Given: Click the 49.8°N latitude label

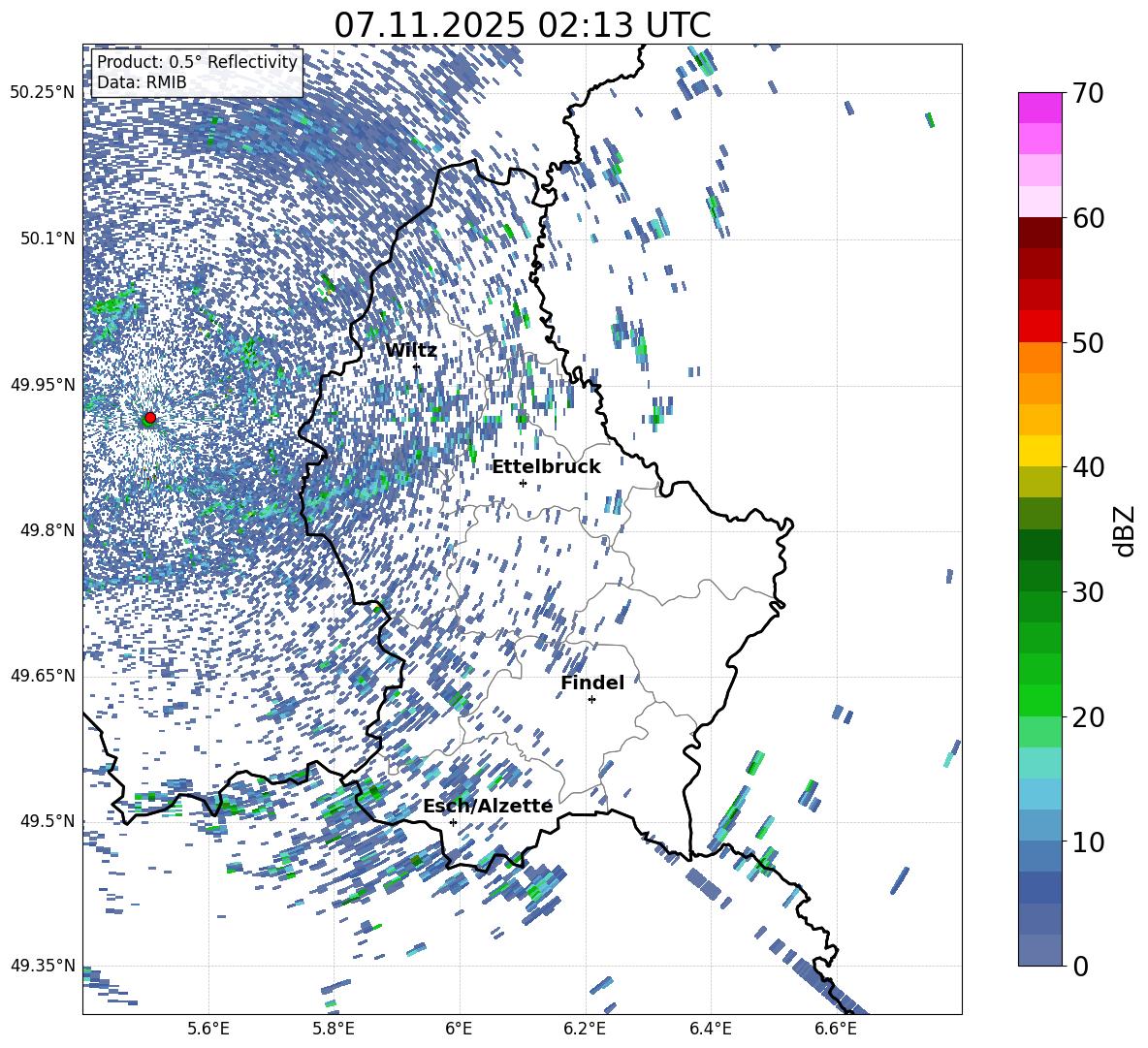Looking at the screenshot, I should [x=47, y=530].
